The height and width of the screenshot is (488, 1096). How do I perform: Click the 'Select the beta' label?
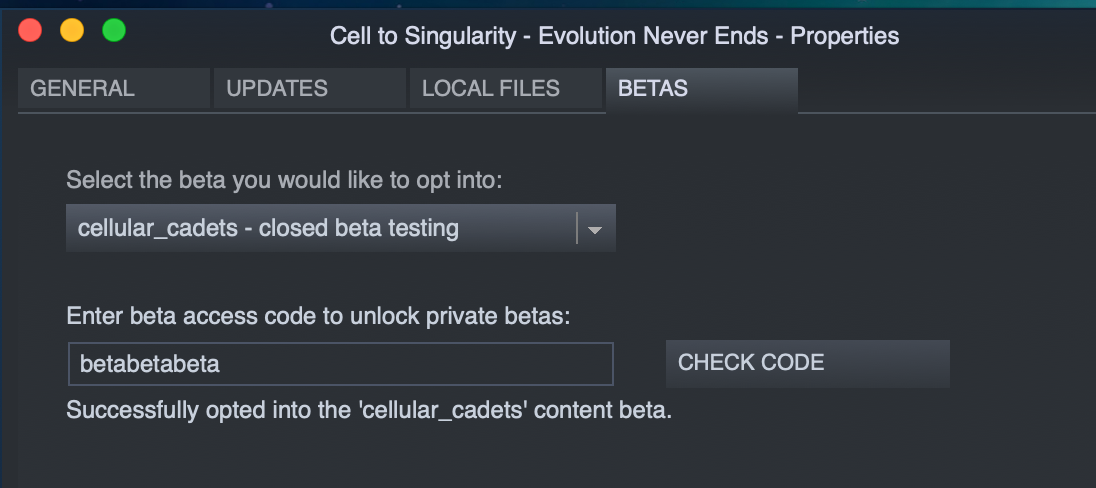[x=284, y=180]
